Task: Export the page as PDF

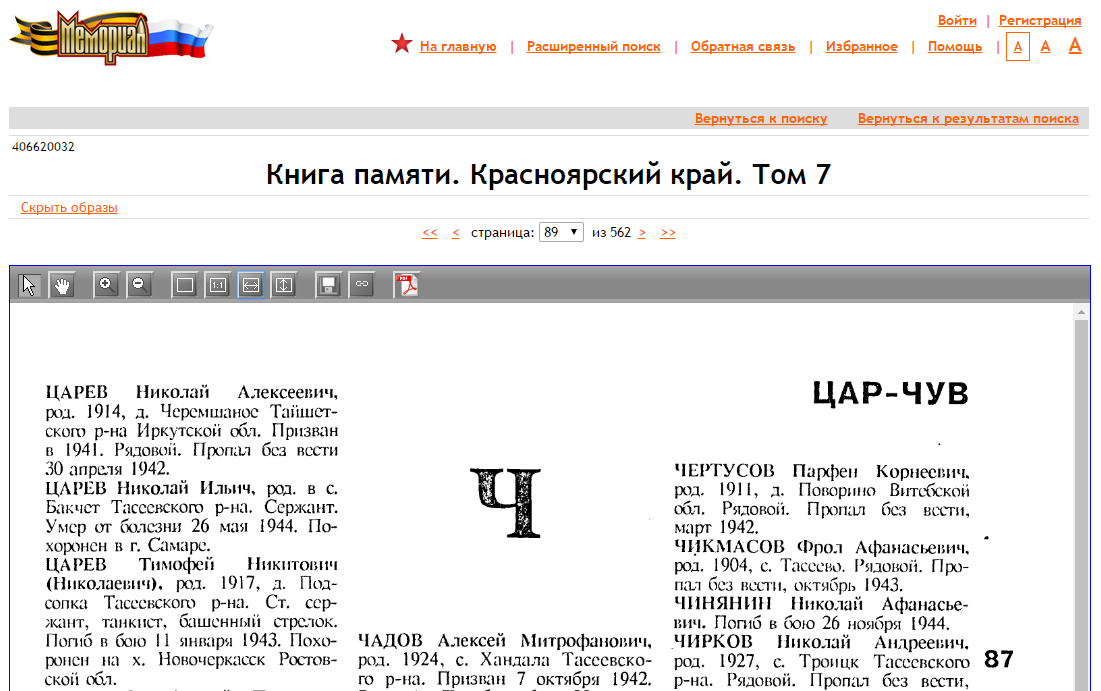Action: click(x=406, y=285)
